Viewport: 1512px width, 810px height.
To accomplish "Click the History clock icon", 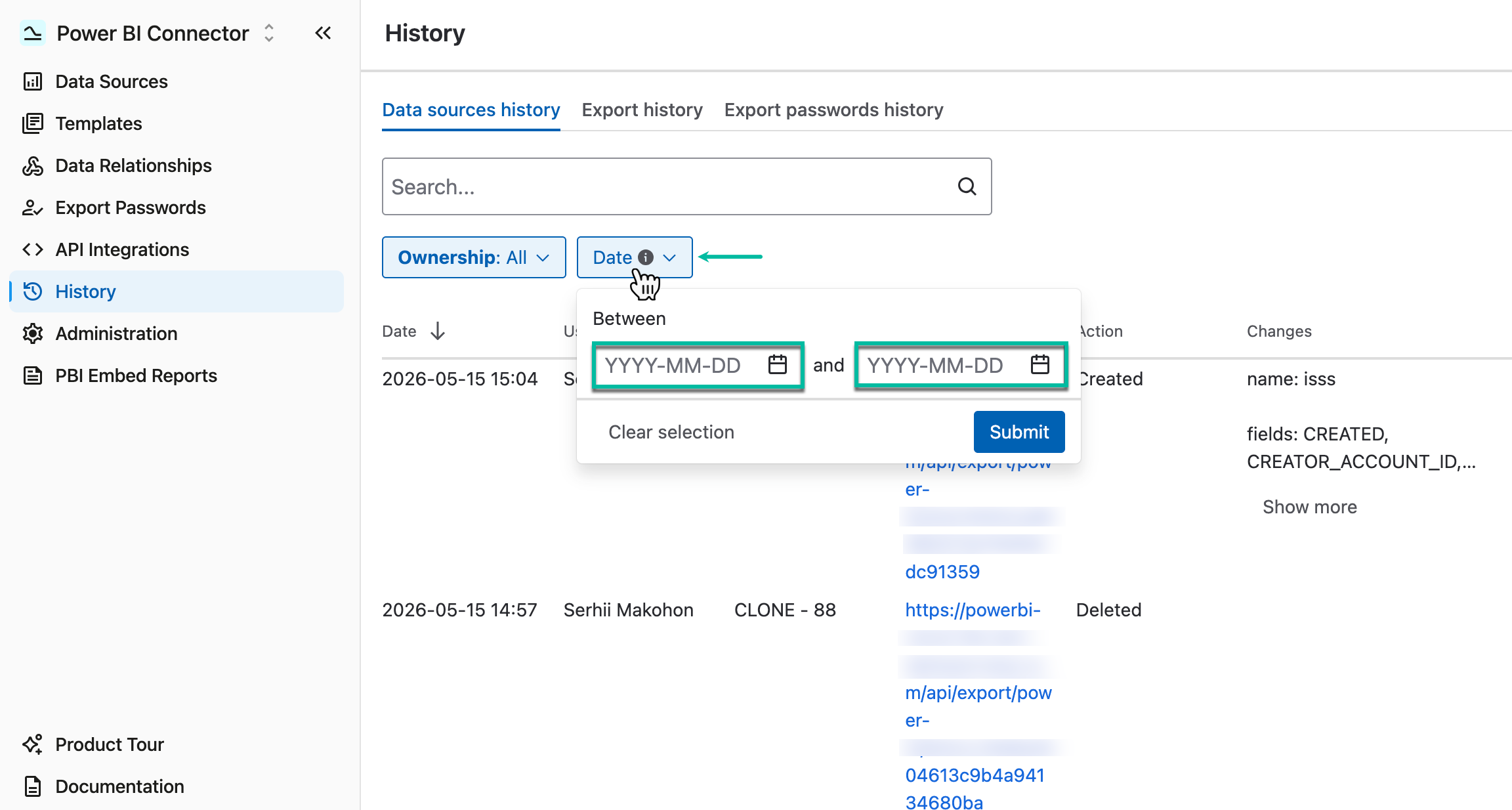I will click(x=33, y=291).
